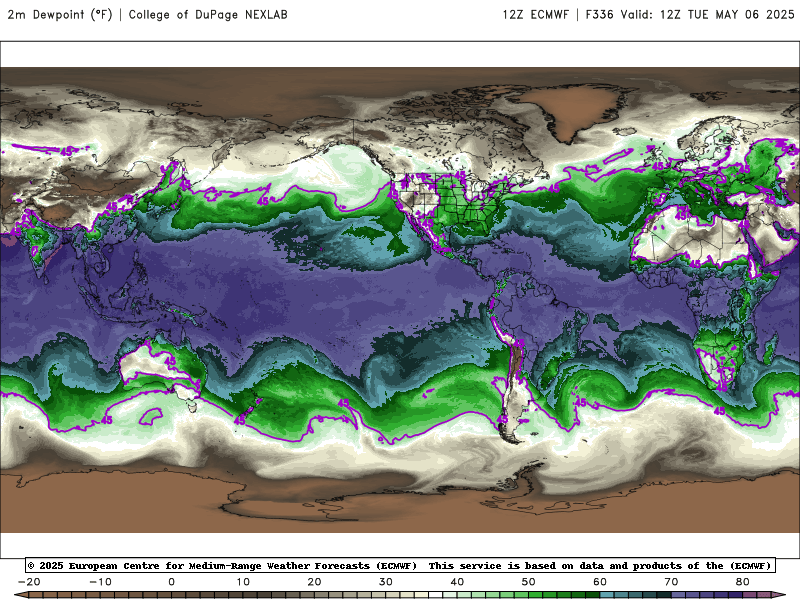Click the 'F336 Valid: 12Z TUE MAY 06 2025' text
The height and width of the screenshot is (600, 800).
[x=690, y=14]
